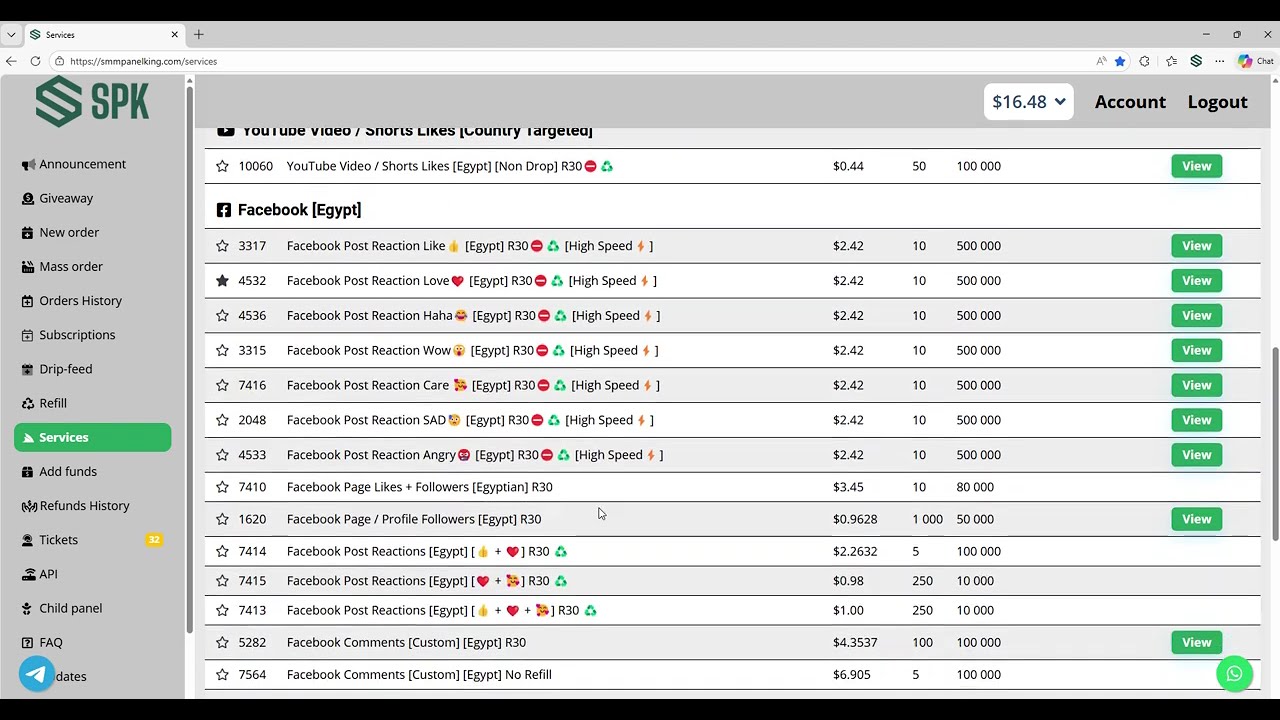Open the WhatsApp floating chat icon
This screenshot has width=1280, height=720.
(x=1234, y=674)
